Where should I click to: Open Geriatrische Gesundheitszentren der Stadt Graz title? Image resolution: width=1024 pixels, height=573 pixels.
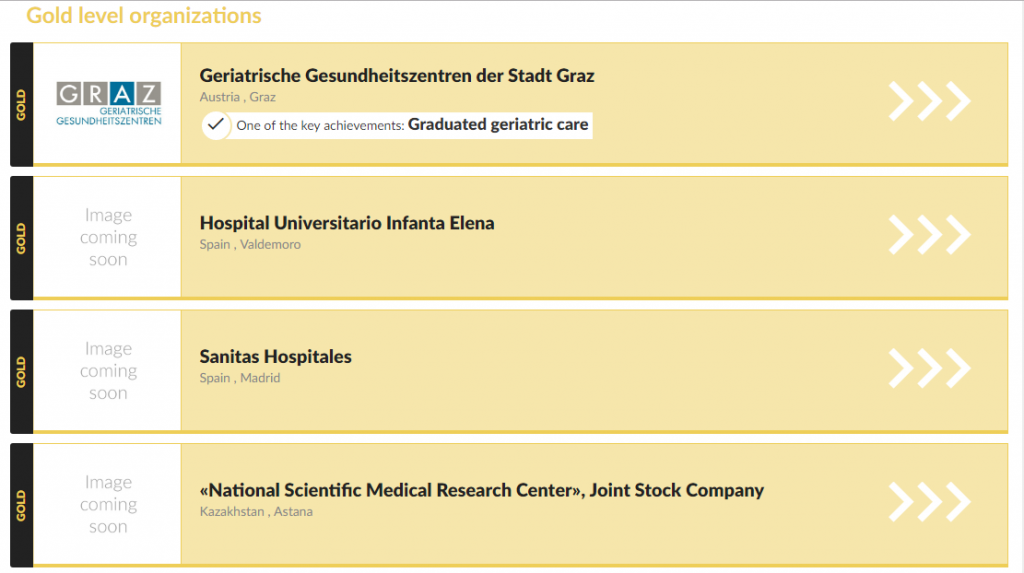click(397, 76)
